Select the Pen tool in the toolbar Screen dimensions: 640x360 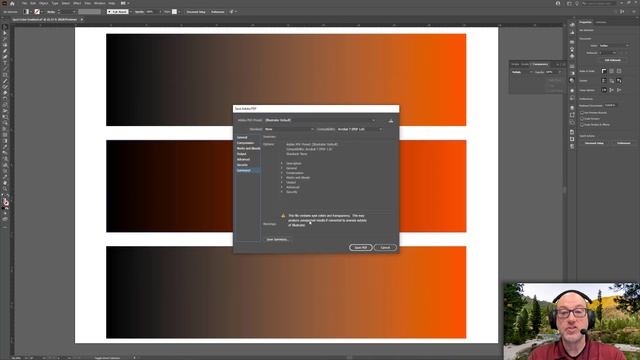pyautogui.click(x=5, y=51)
